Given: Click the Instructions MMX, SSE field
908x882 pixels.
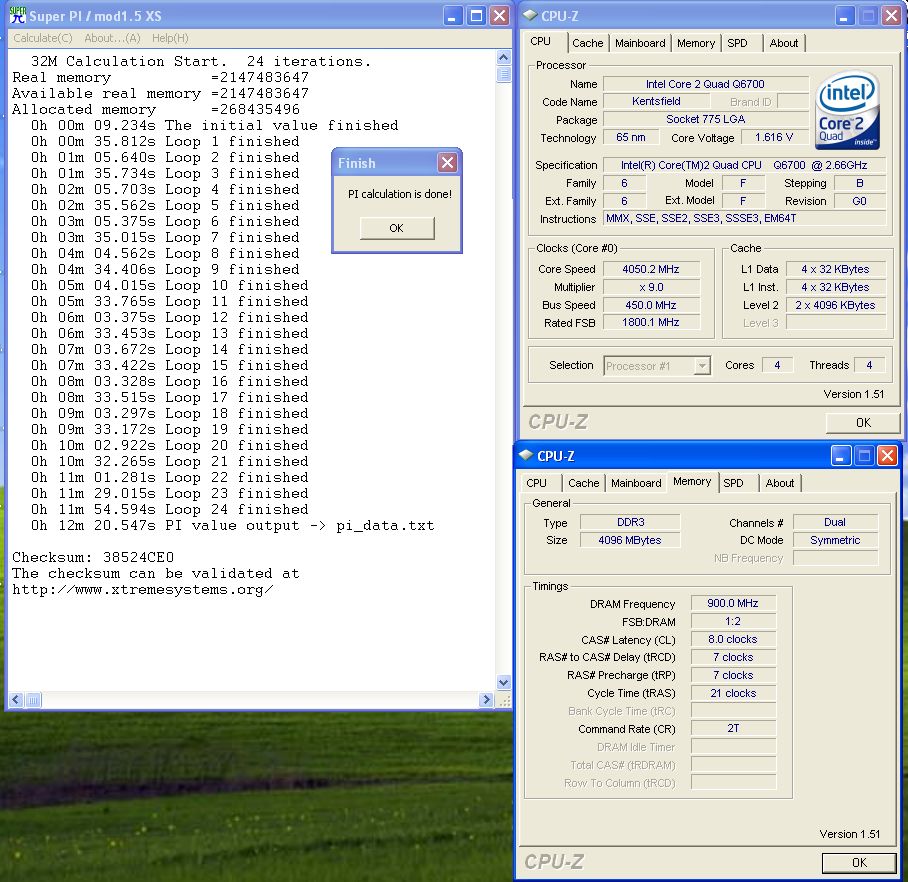Looking at the screenshot, I should (x=745, y=218).
